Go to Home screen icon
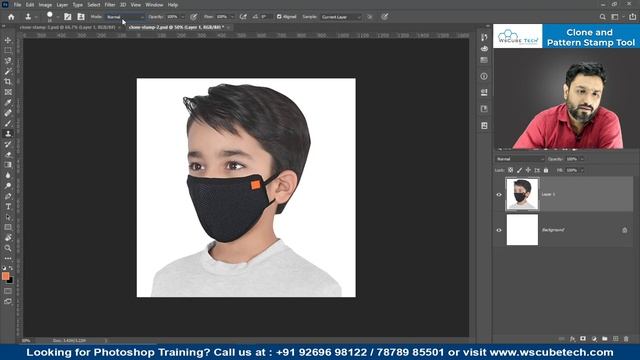 11,17
